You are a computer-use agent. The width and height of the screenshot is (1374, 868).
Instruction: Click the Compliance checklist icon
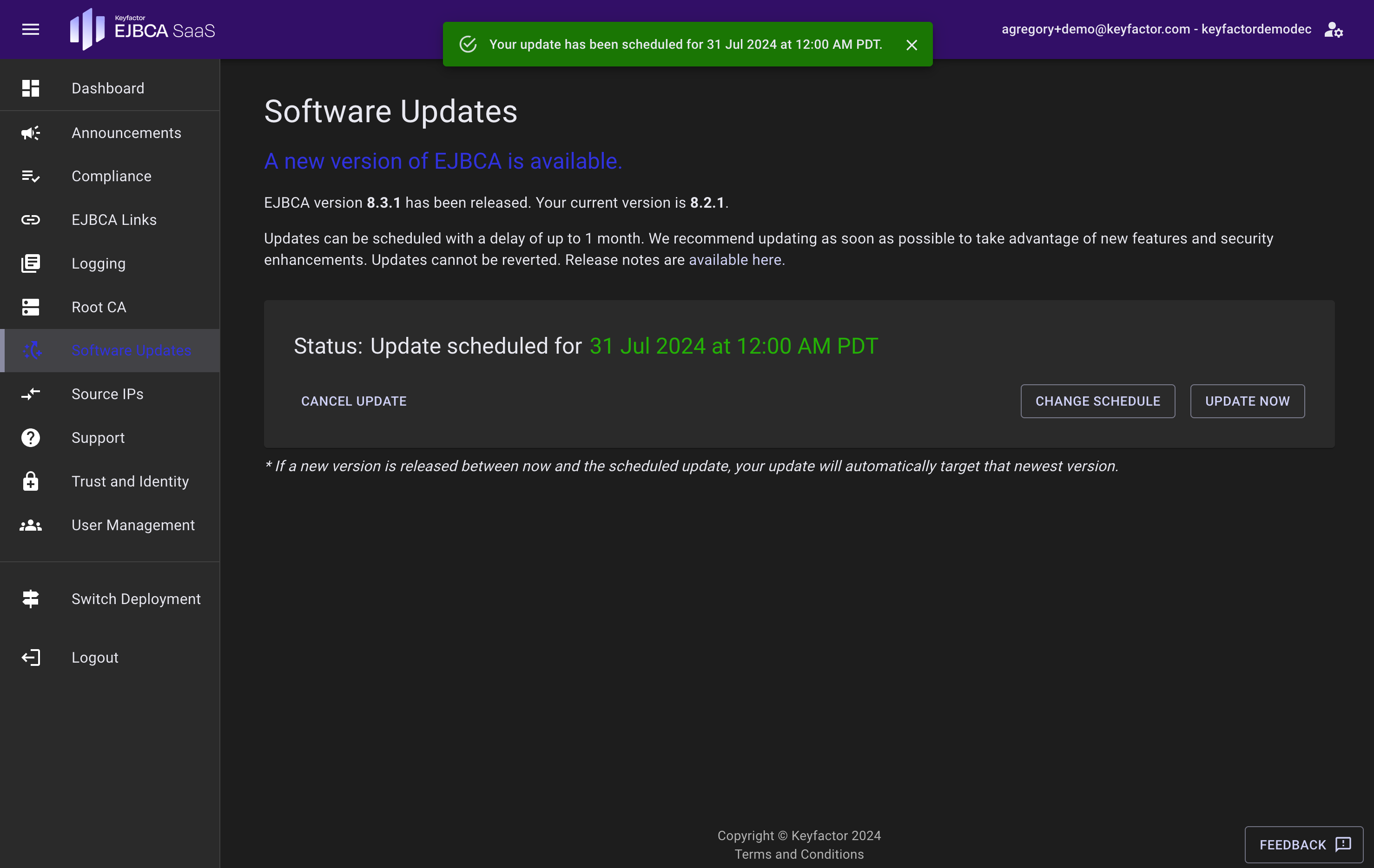coord(30,176)
